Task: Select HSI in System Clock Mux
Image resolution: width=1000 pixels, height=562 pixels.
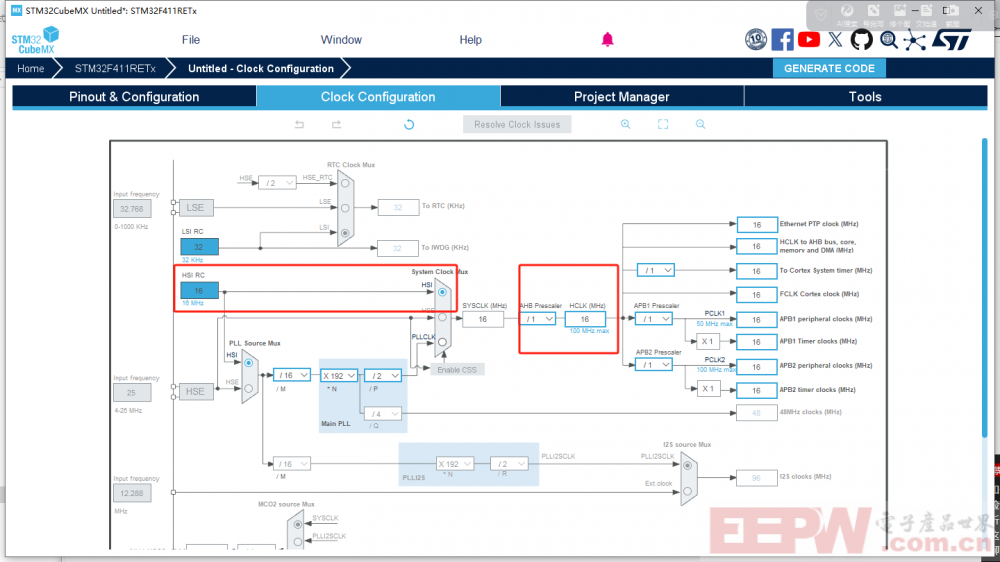Action: 442,292
